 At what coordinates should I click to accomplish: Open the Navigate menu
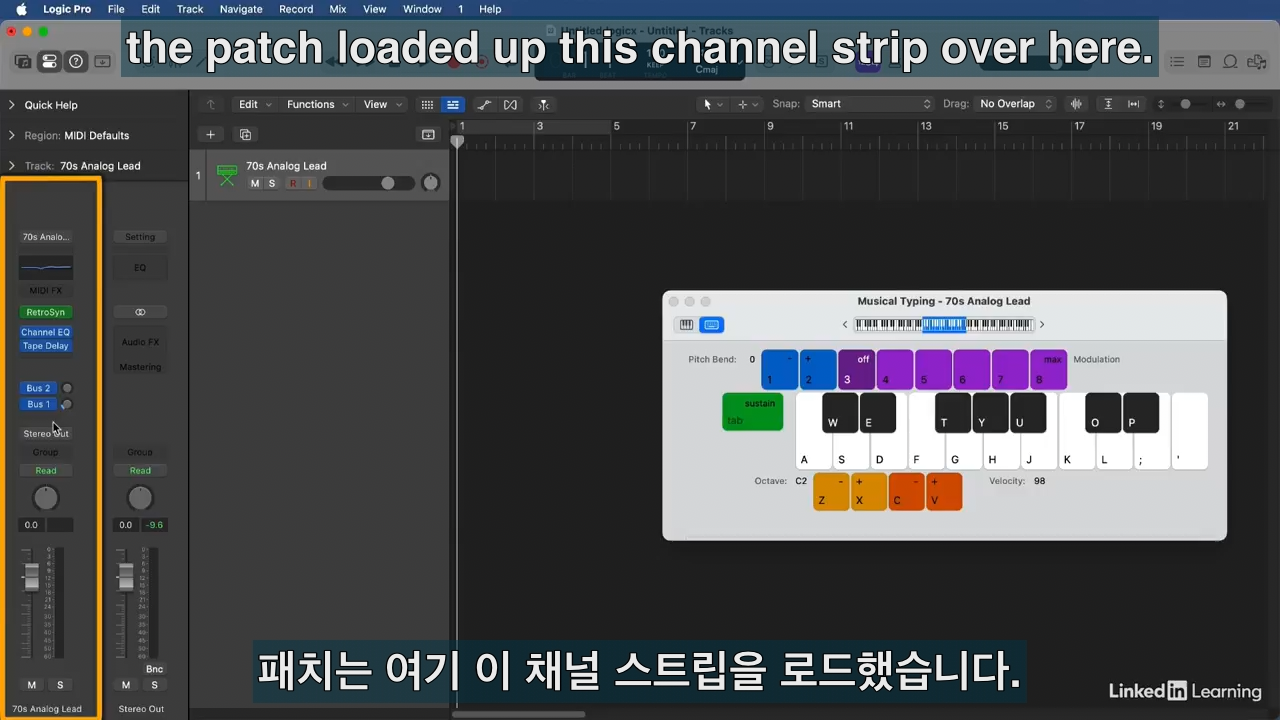241,9
